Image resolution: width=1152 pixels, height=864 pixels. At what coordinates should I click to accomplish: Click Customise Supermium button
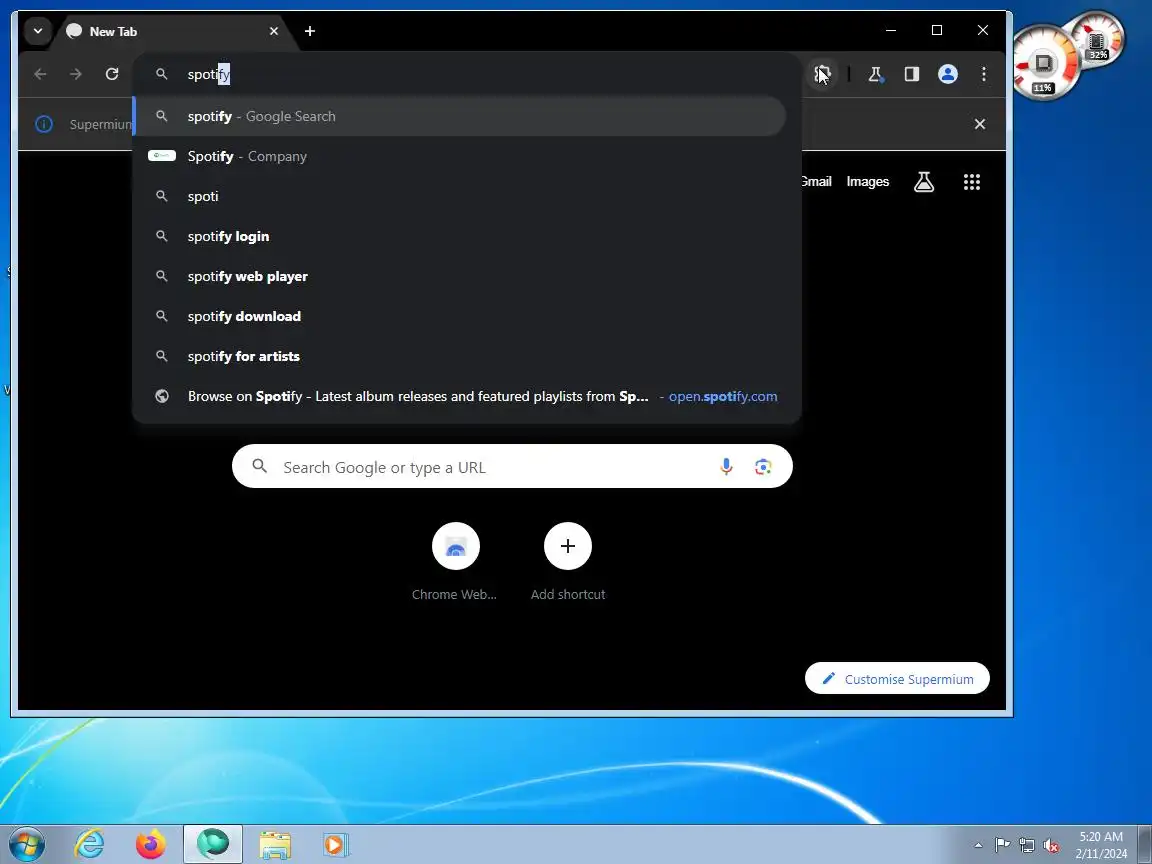coord(897,679)
